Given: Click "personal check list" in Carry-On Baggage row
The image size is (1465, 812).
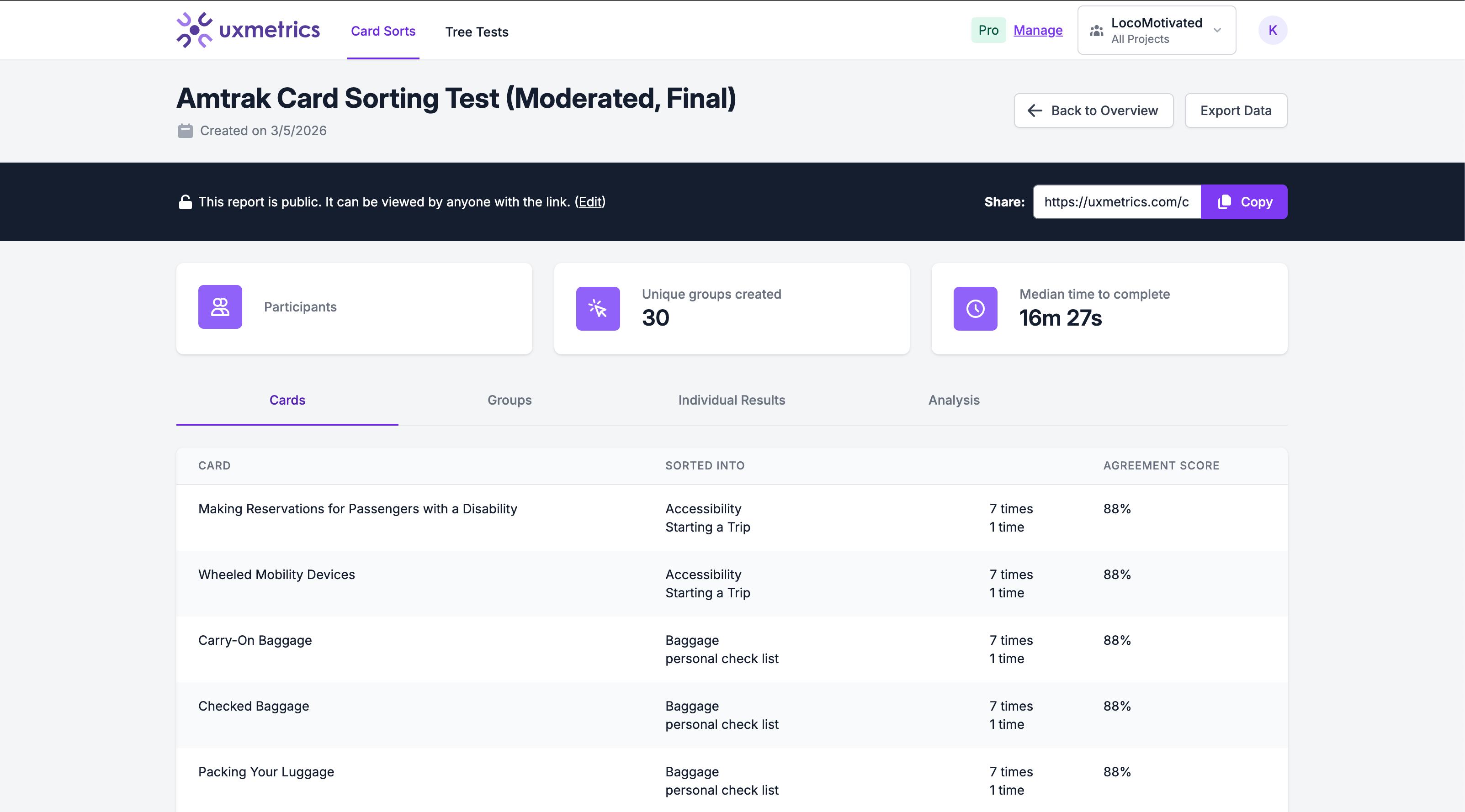Looking at the screenshot, I should tap(722, 659).
